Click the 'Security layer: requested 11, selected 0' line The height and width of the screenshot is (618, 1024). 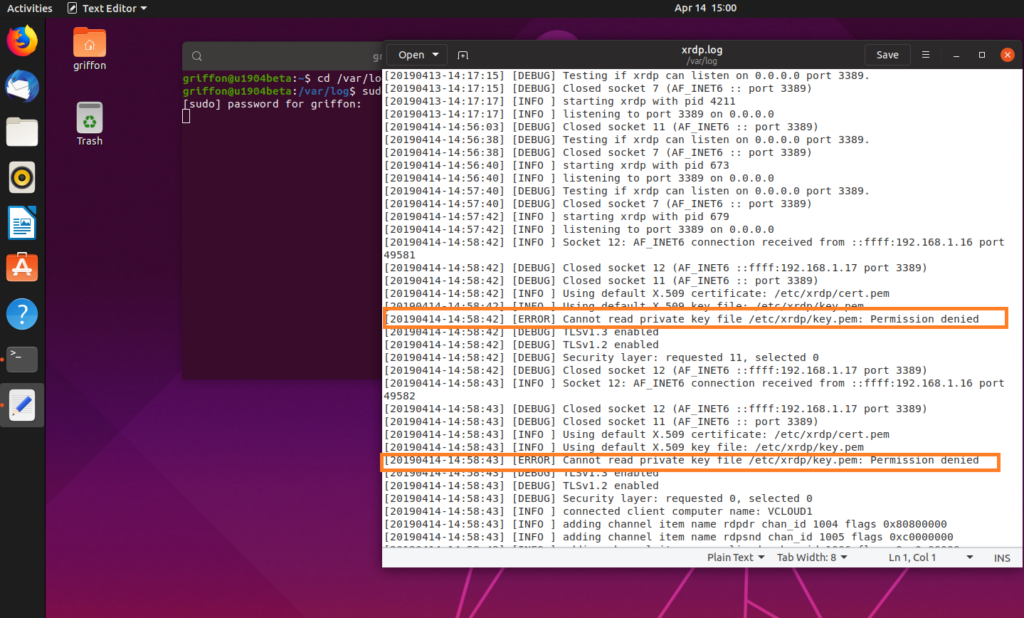601,357
